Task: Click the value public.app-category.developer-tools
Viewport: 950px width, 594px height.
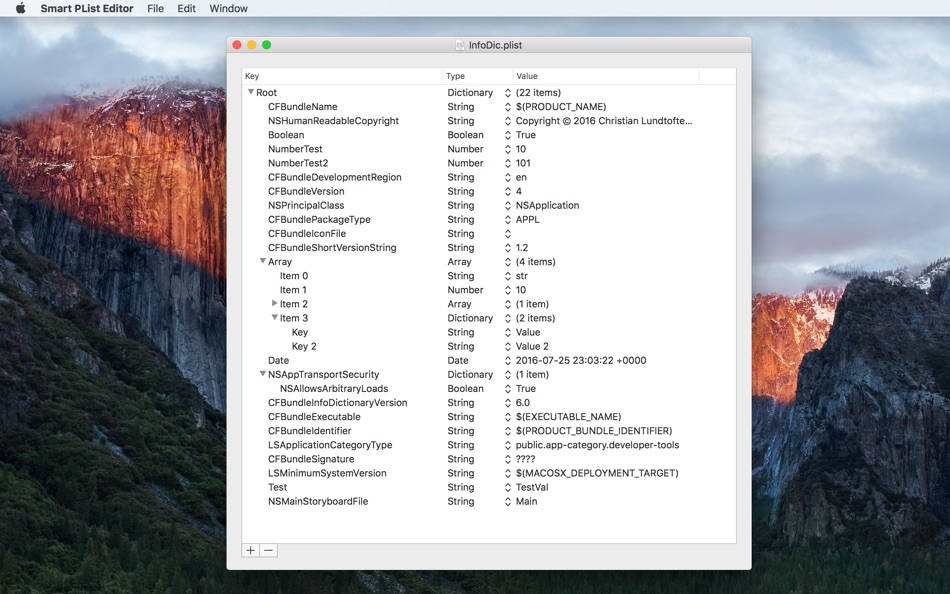Action: coord(597,445)
